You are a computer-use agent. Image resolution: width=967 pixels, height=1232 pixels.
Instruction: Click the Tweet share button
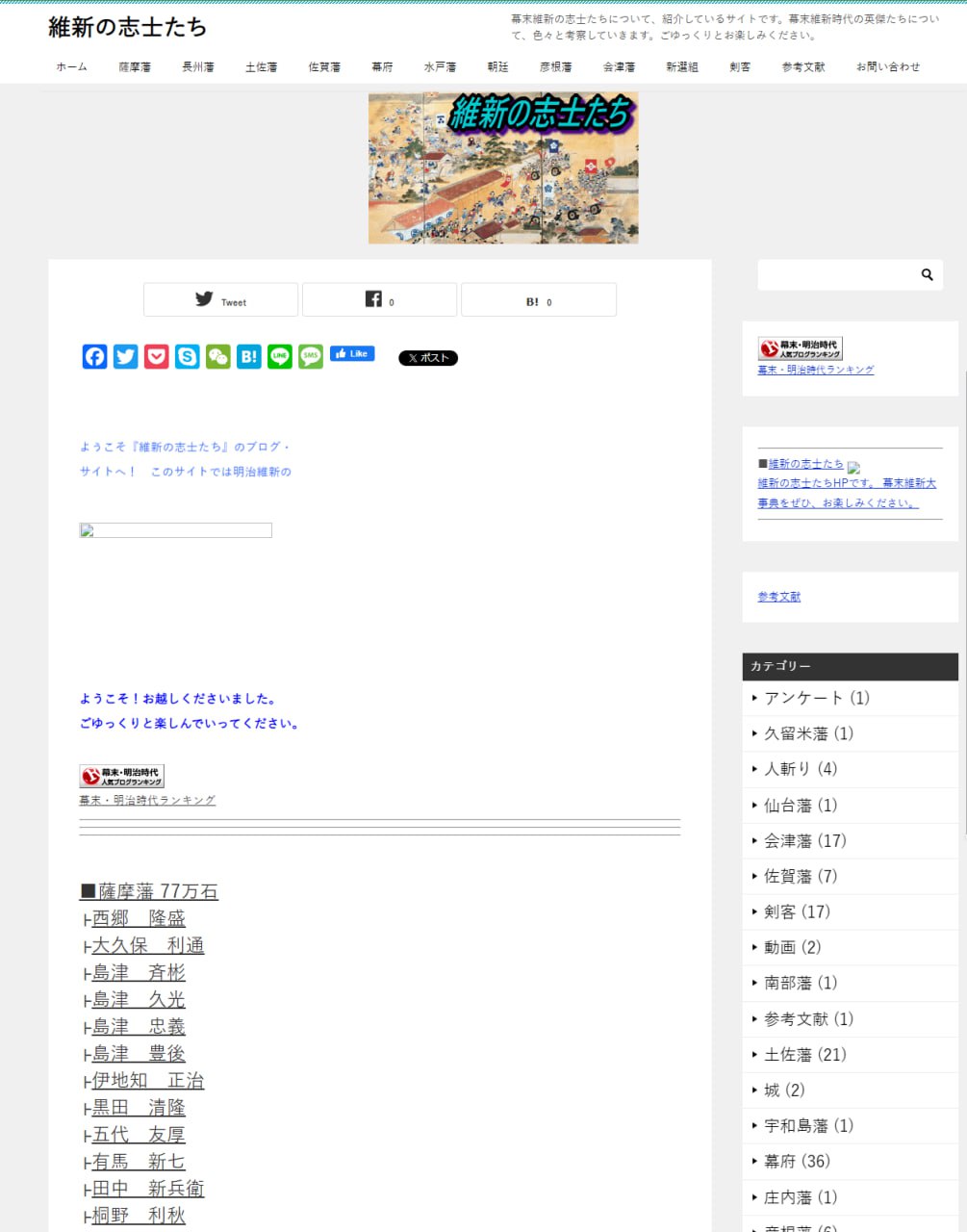click(x=220, y=299)
